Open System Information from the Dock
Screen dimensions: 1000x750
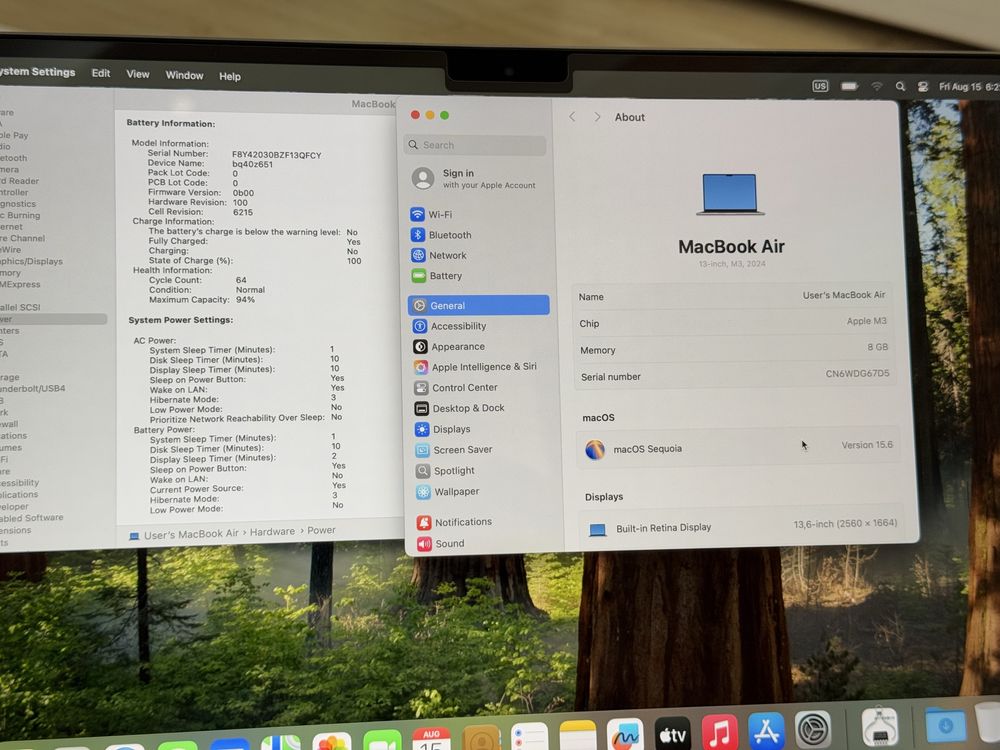point(879,726)
